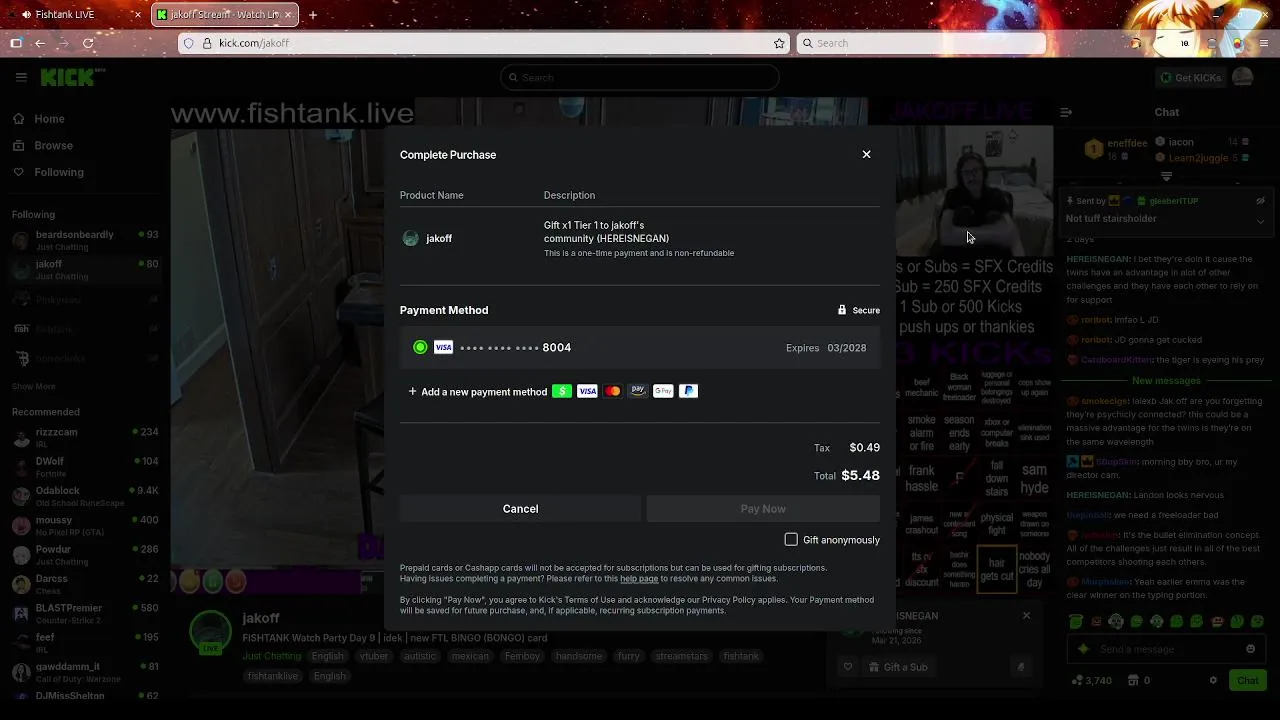Open the help page link
This screenshot has height=720, width=1280.
coord(639,579)
